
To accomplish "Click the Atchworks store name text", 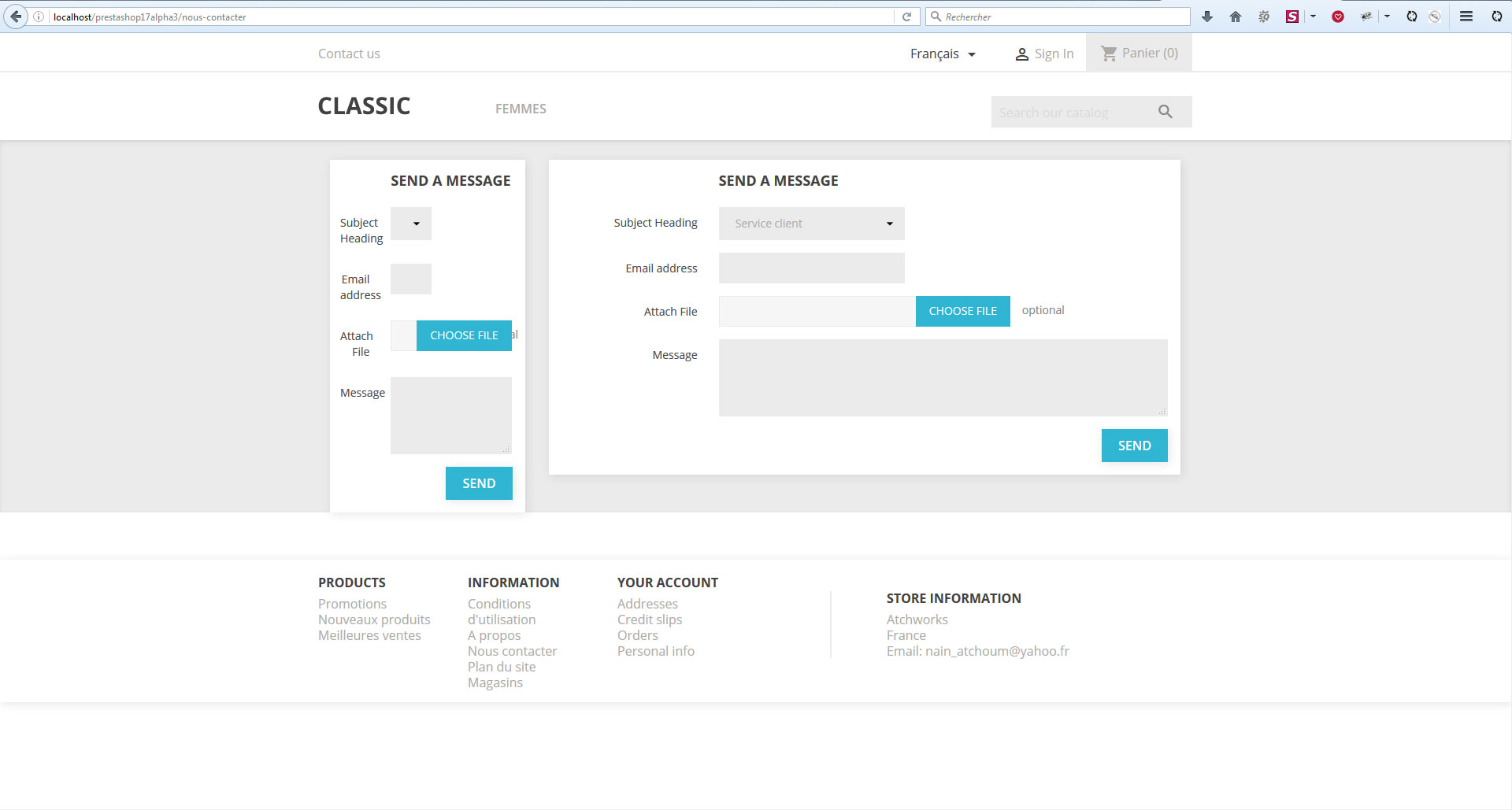I will (x=917, y=620).
